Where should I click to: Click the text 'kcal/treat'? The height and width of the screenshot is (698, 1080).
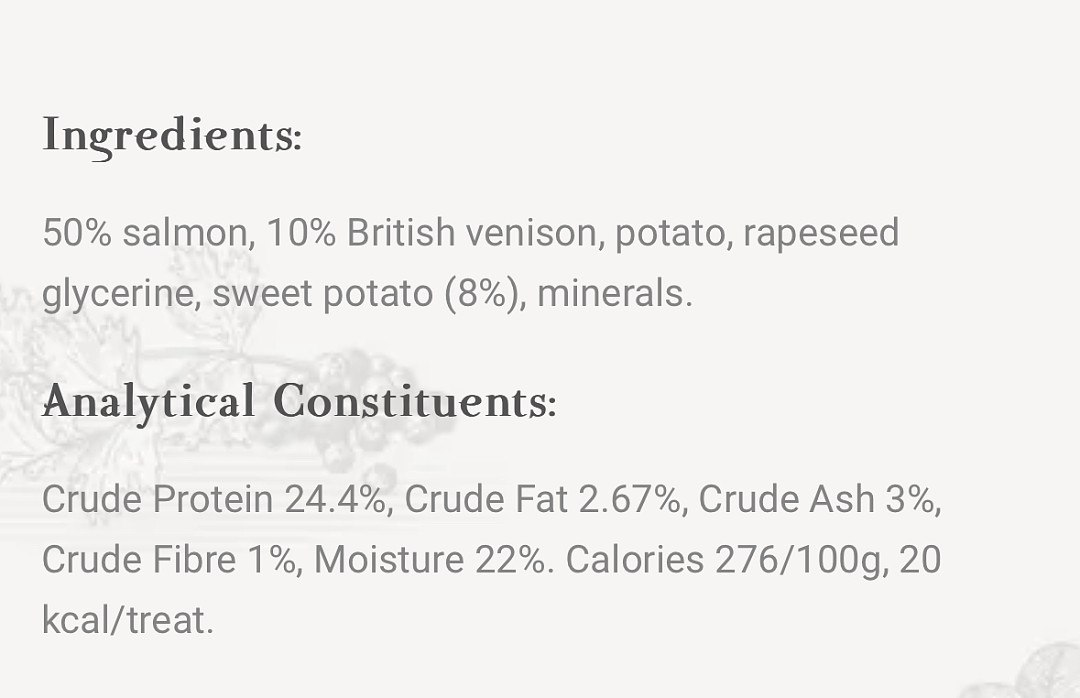click(124, 619)
